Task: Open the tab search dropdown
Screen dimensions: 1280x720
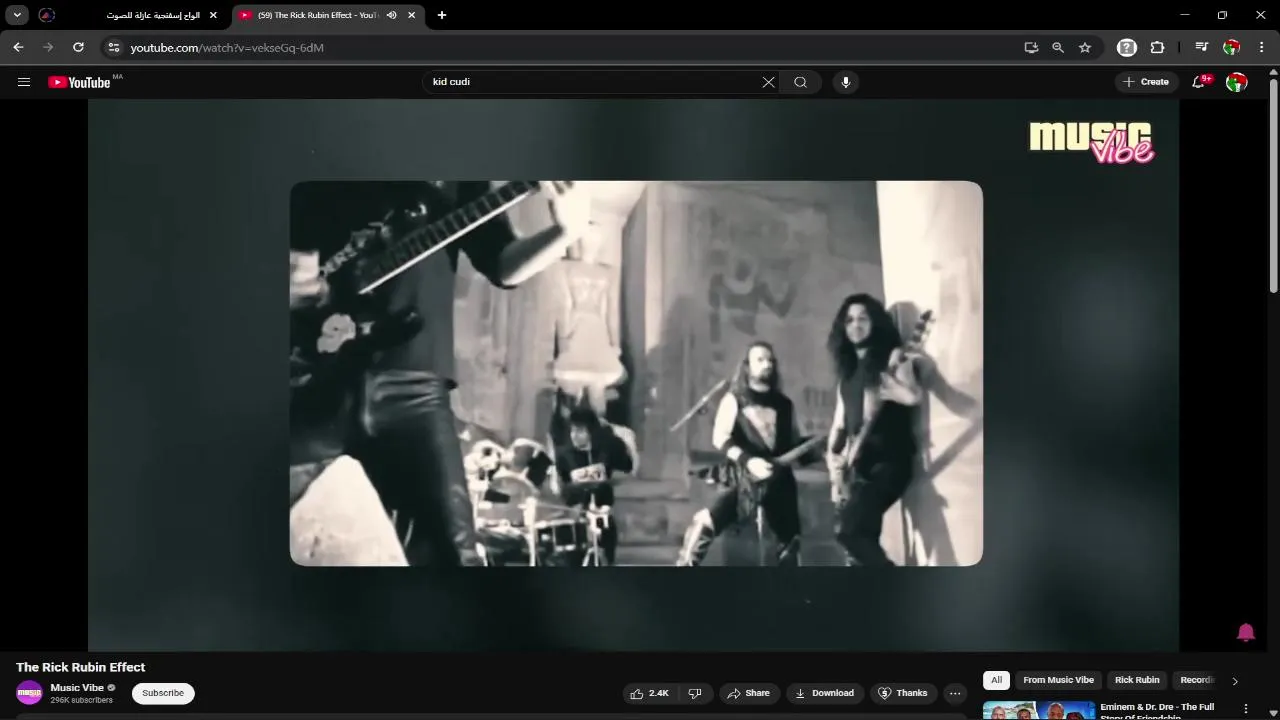Action: click(17, 15)
